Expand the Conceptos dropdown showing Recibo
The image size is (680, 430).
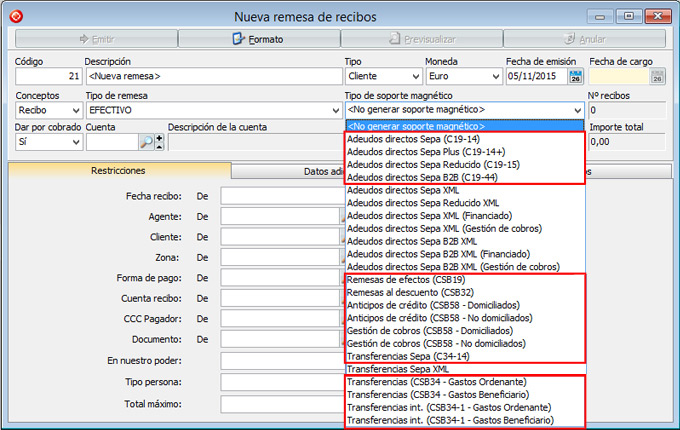[x=75, y=109]
